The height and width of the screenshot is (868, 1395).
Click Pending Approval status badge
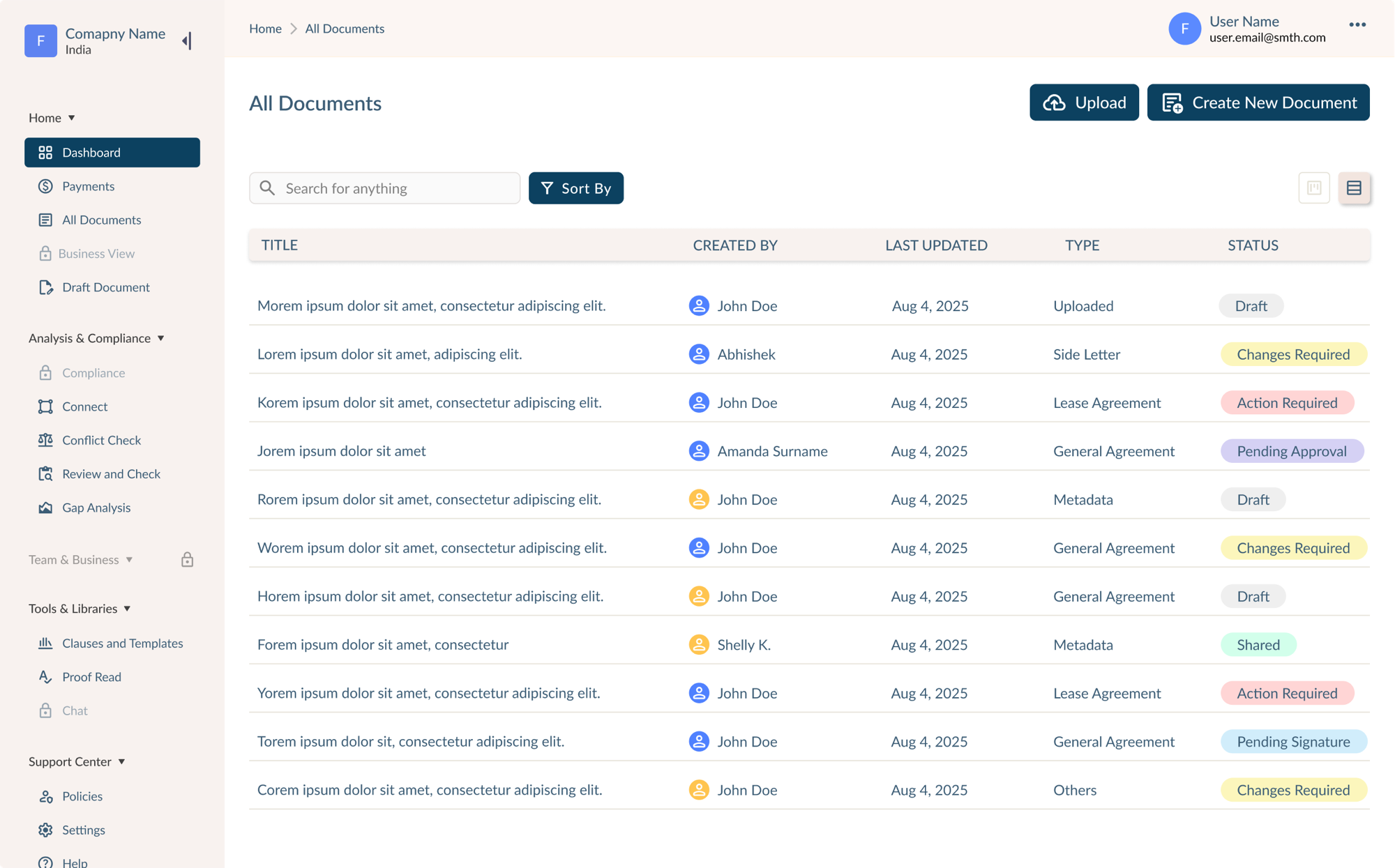1292,451
